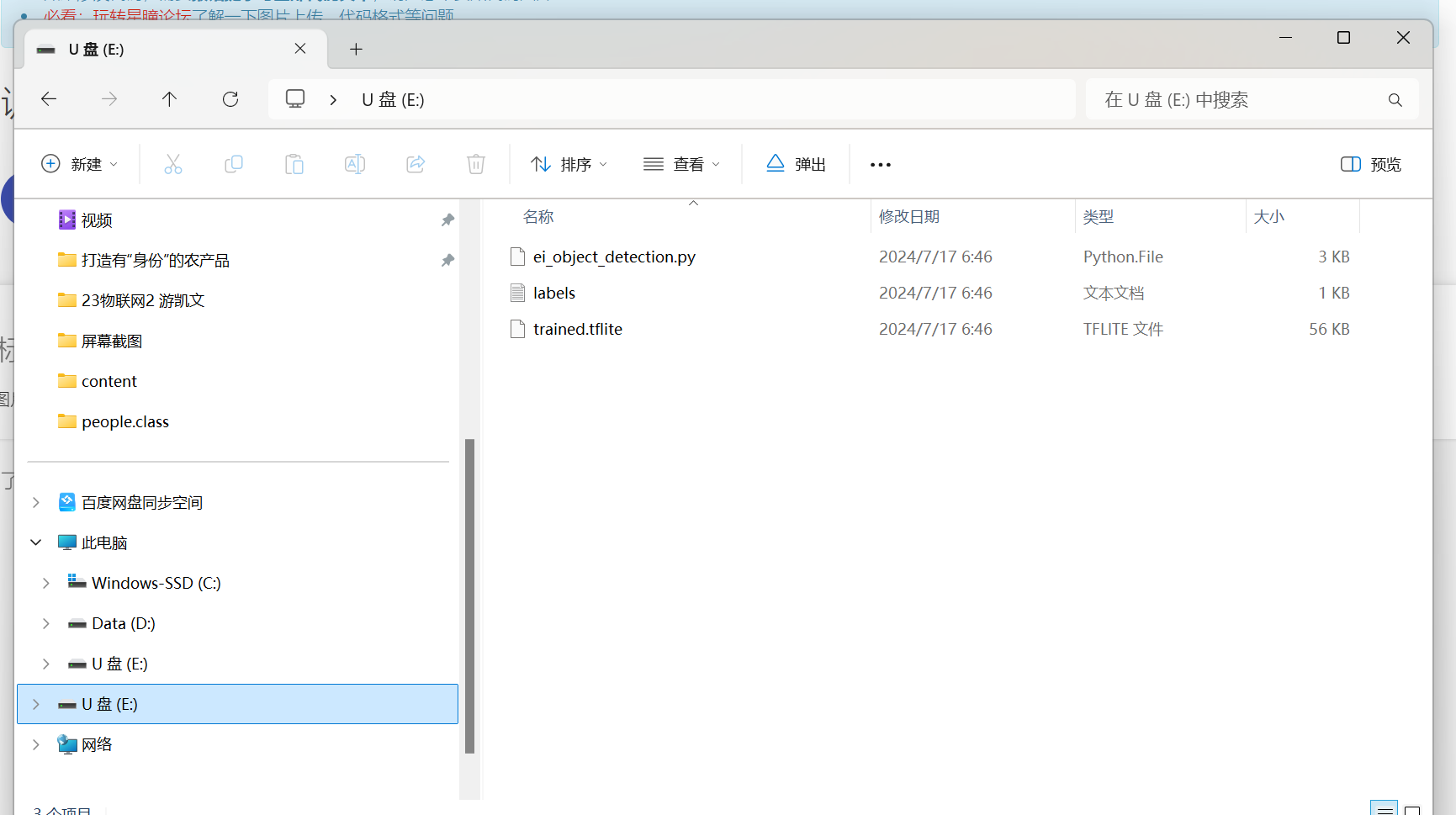Click the search magnifier icon
This screenshot has height=815, width=1456.
point(1395,100)
